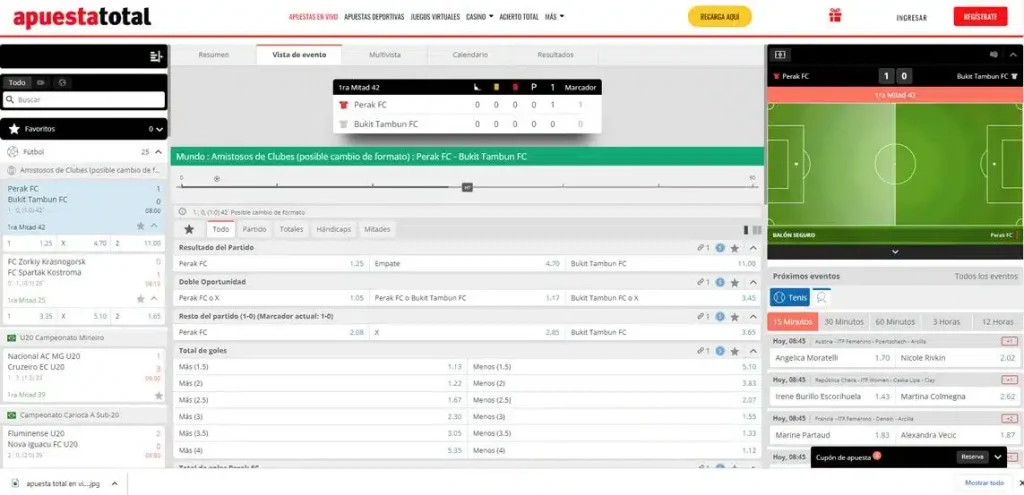1024x495 pixels.
Task: Favorite the Resto del partido market
Action: 735,316
